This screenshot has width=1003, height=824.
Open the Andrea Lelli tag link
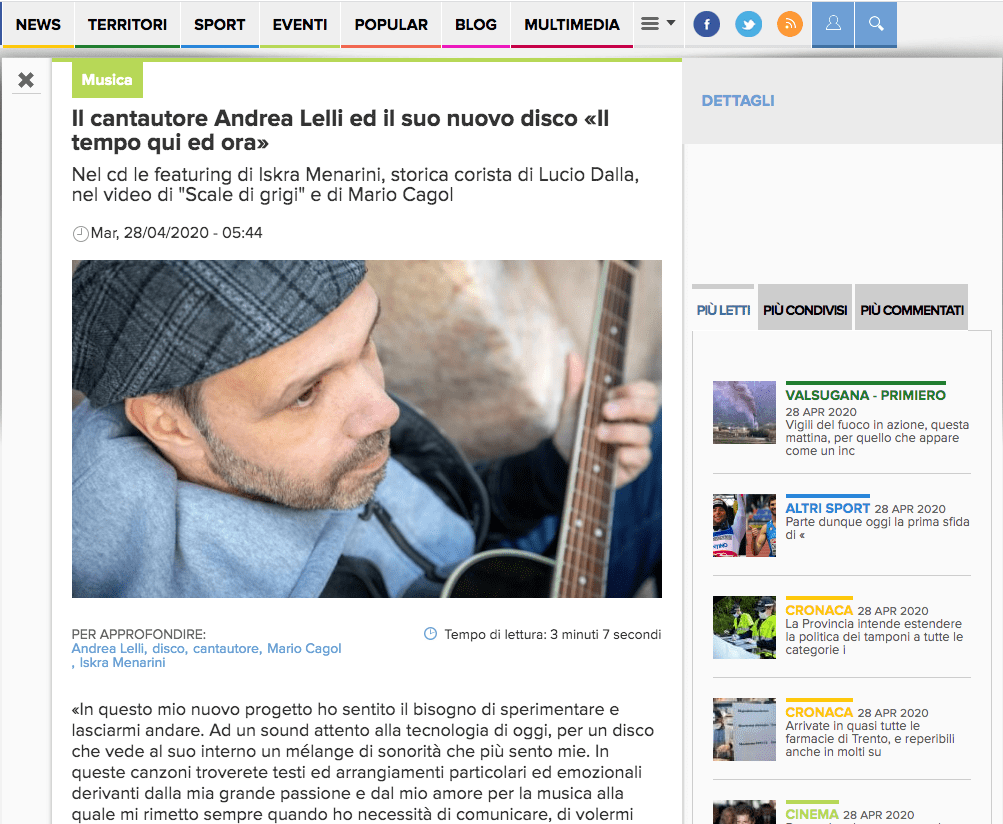108,649
